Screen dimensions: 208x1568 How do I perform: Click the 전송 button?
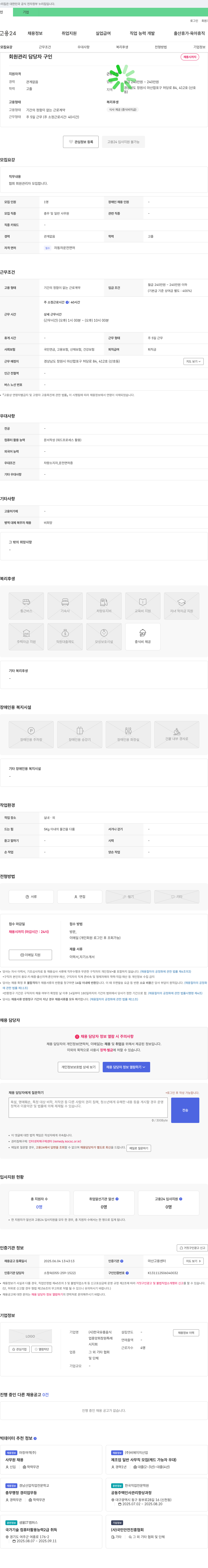[185, 1110]
